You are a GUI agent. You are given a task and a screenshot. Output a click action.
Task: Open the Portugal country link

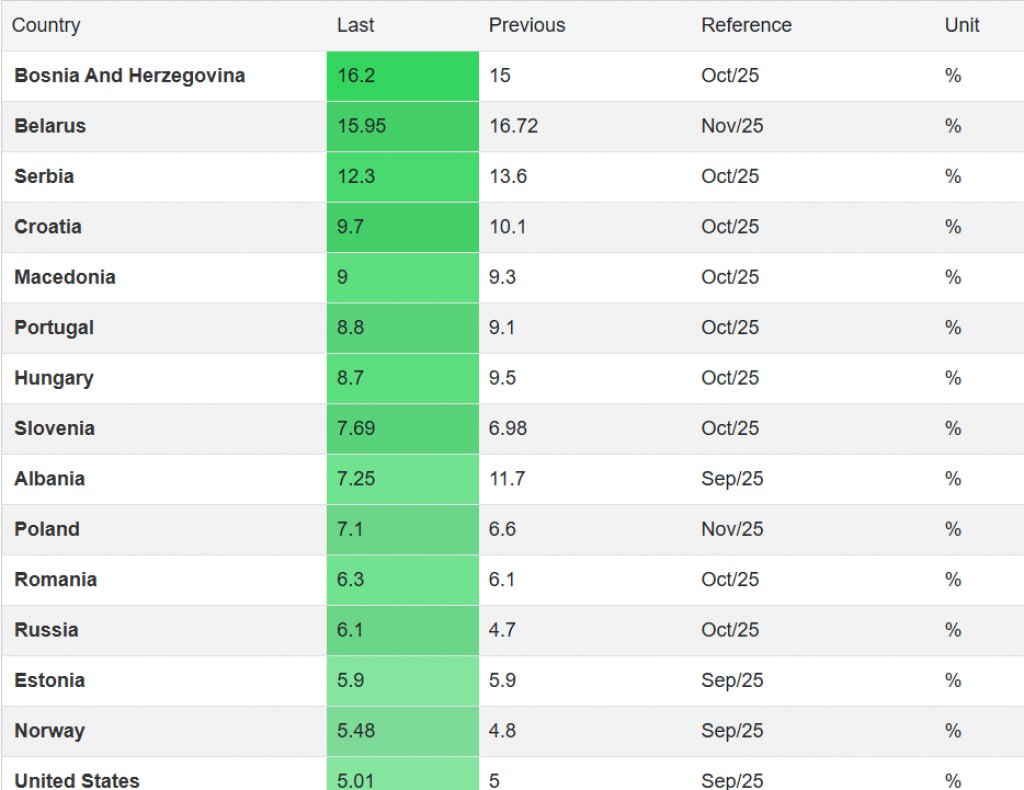54,328
